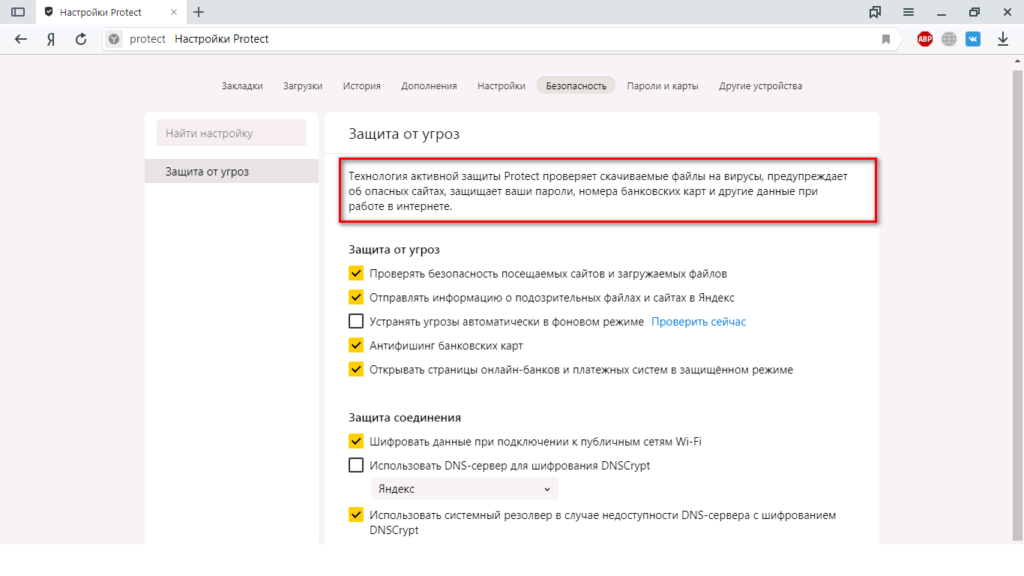Reload the page

(81, 39)
